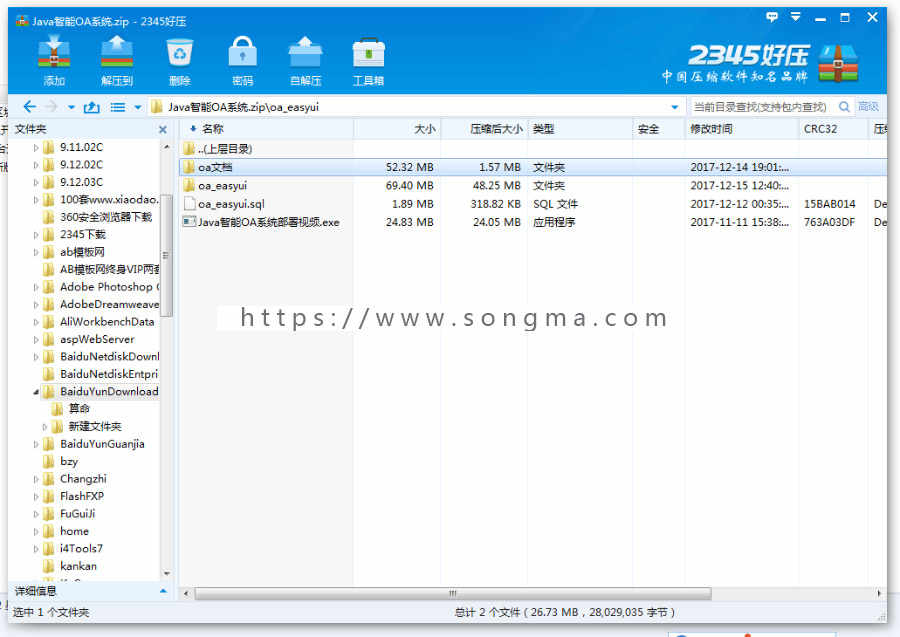900x637 pixels.
Task: Expand the 9.12.03C tree folder
Action: pyautogui.click(x=36, y=182)
